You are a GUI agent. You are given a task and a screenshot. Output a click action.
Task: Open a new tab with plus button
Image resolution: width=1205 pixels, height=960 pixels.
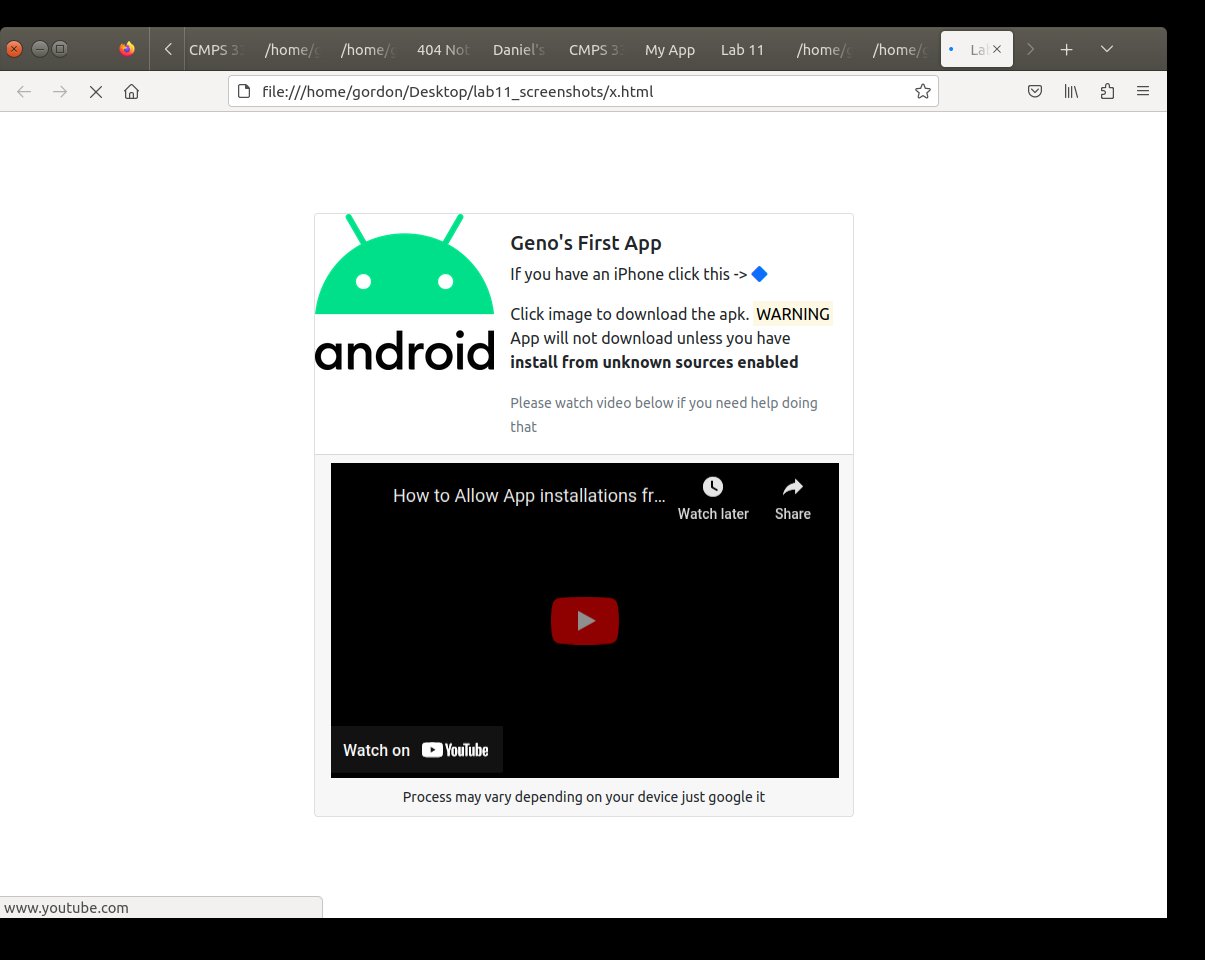pyautogui.click(x=1067, y=49)
